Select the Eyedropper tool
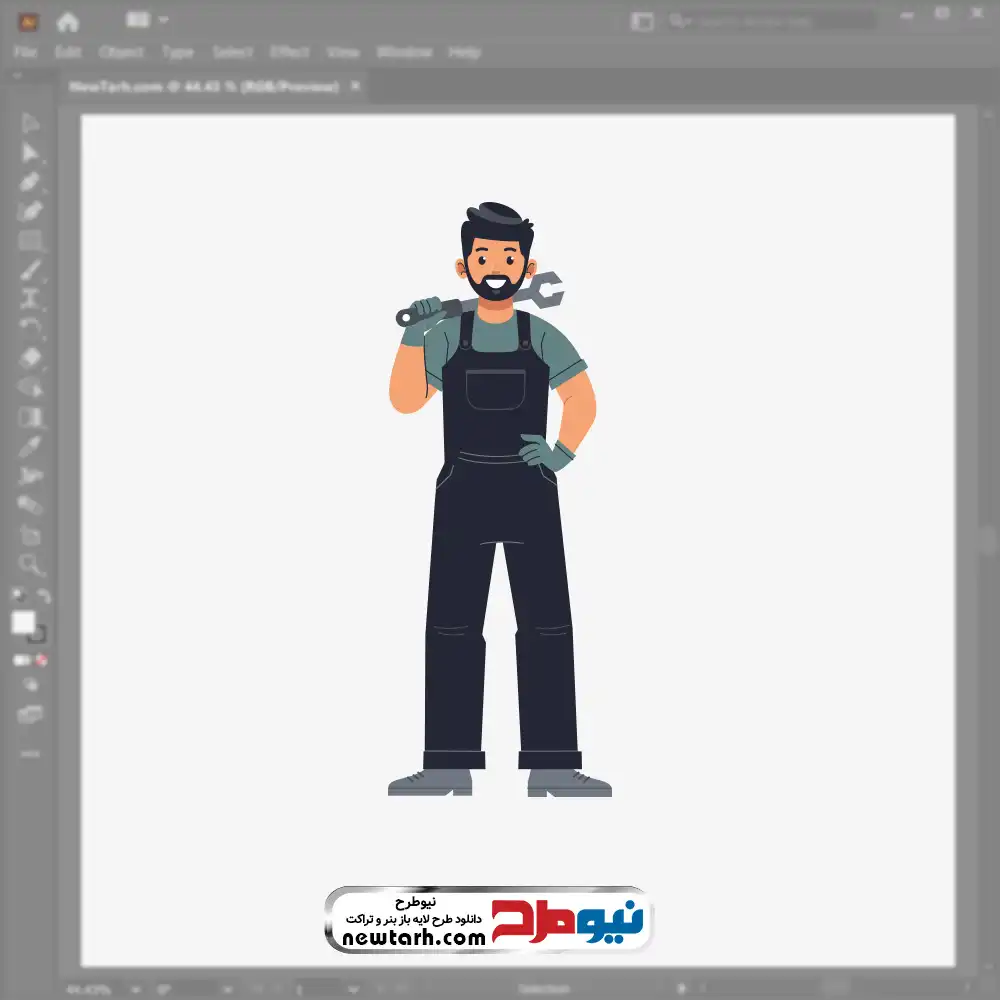 (x=30, y=446)
